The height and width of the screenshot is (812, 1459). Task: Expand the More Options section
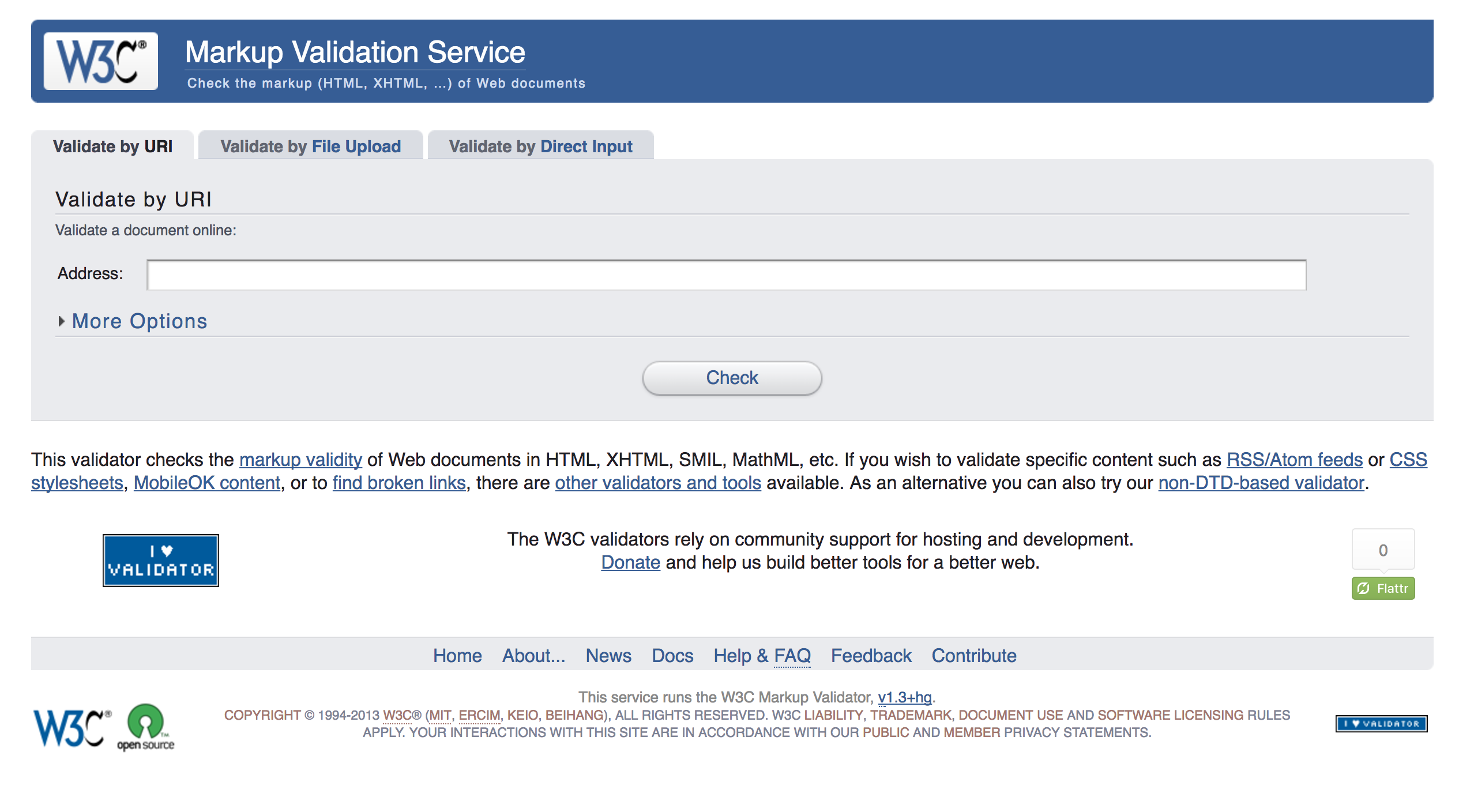[x=139, y=321]
